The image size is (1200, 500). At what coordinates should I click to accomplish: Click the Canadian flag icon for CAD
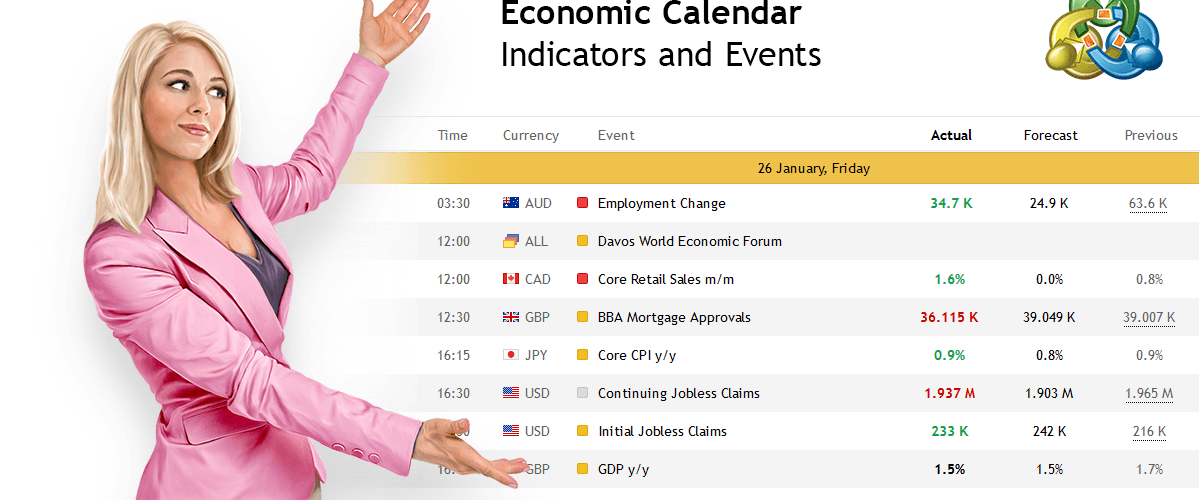[511, 279]
